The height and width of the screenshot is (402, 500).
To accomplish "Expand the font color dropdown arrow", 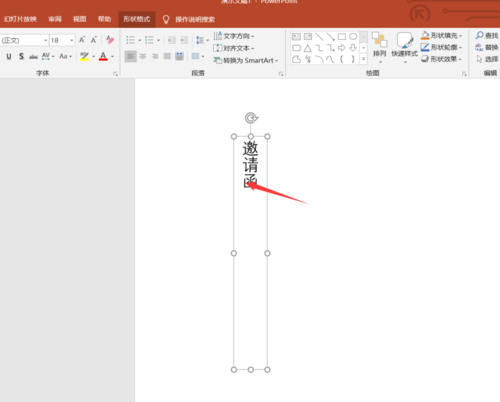I will coord(112,56).
